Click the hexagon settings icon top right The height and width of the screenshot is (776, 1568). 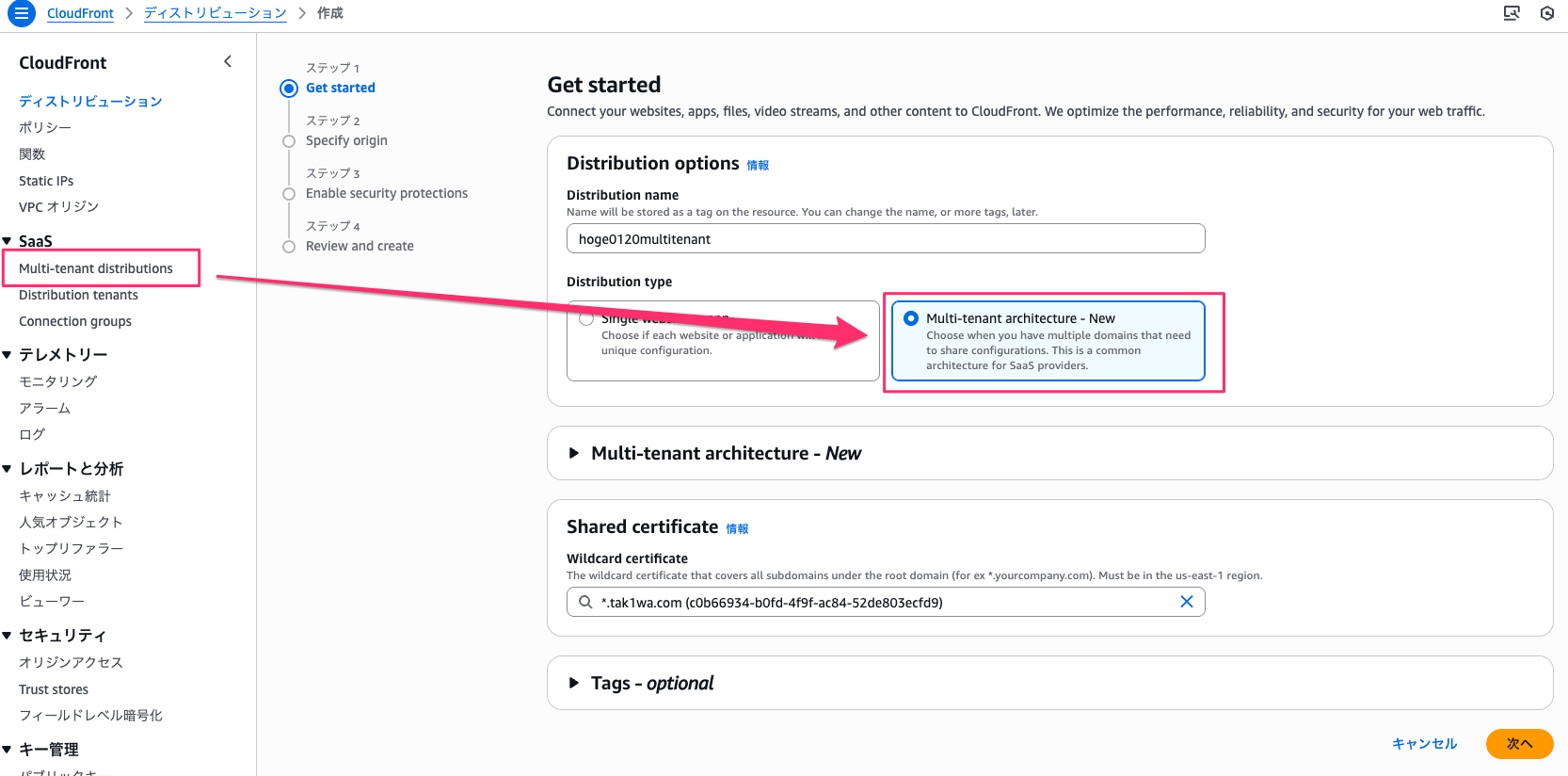(1547, 13)
